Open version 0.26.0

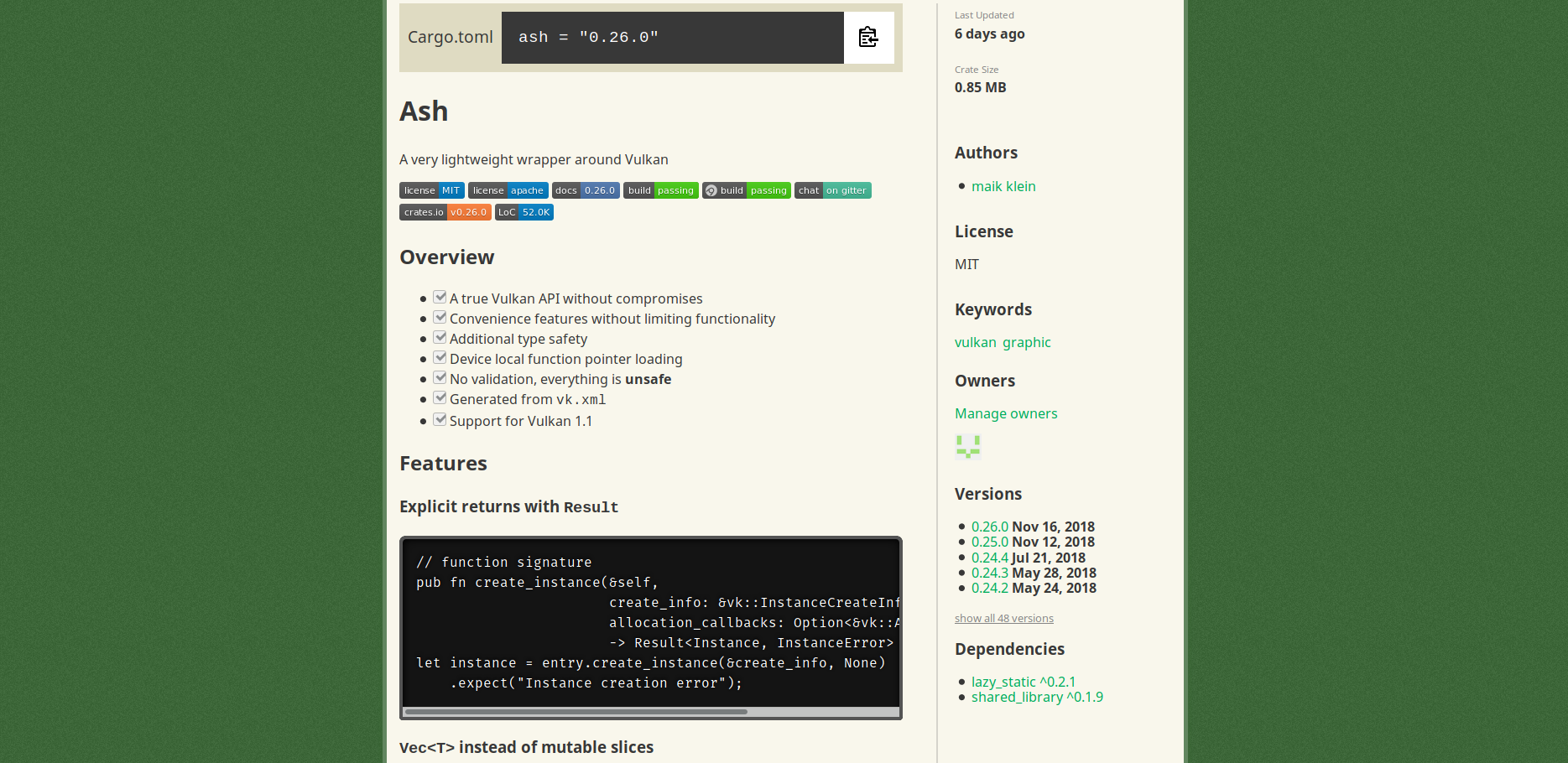[x=990, y=527]
